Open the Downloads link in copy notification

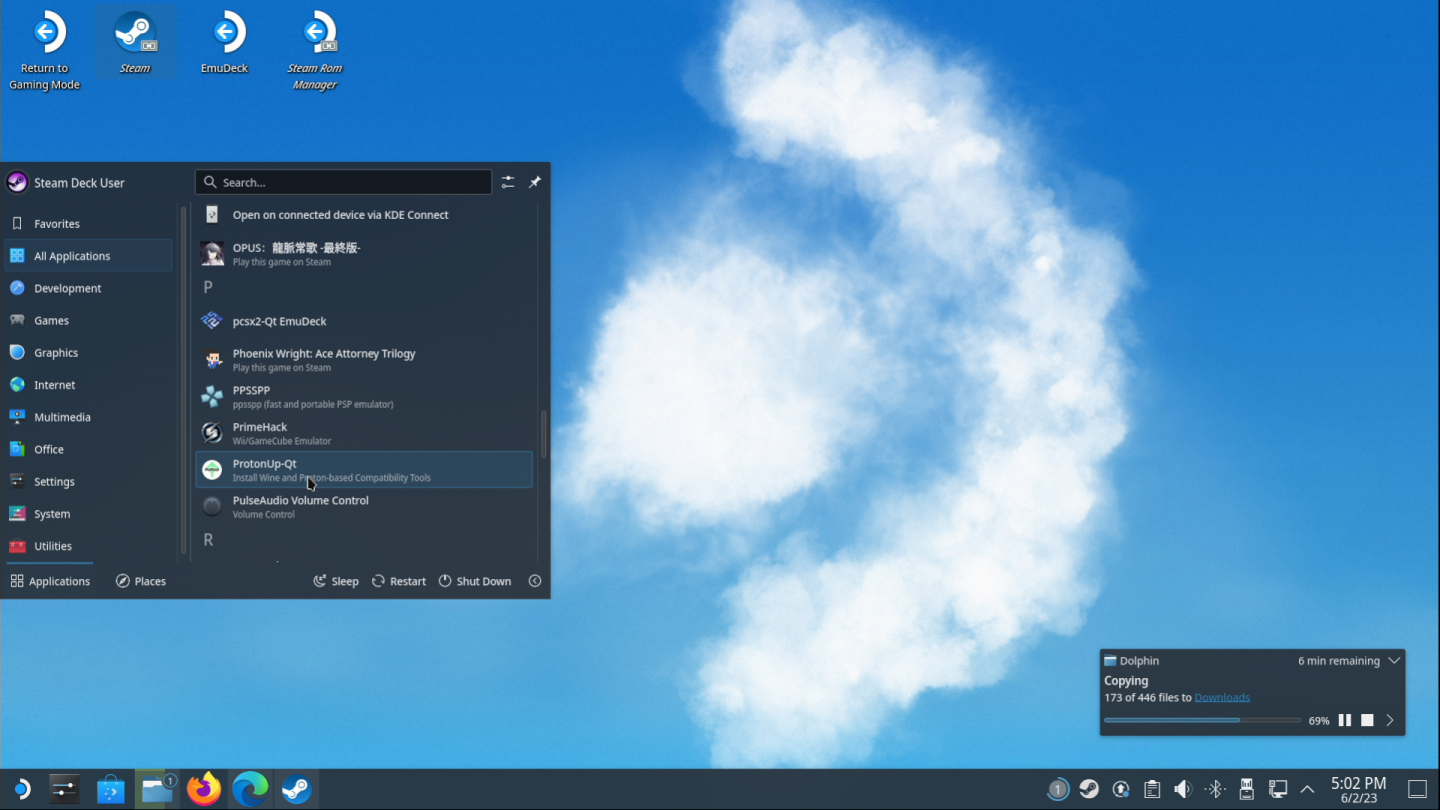tap(1222, 698)
